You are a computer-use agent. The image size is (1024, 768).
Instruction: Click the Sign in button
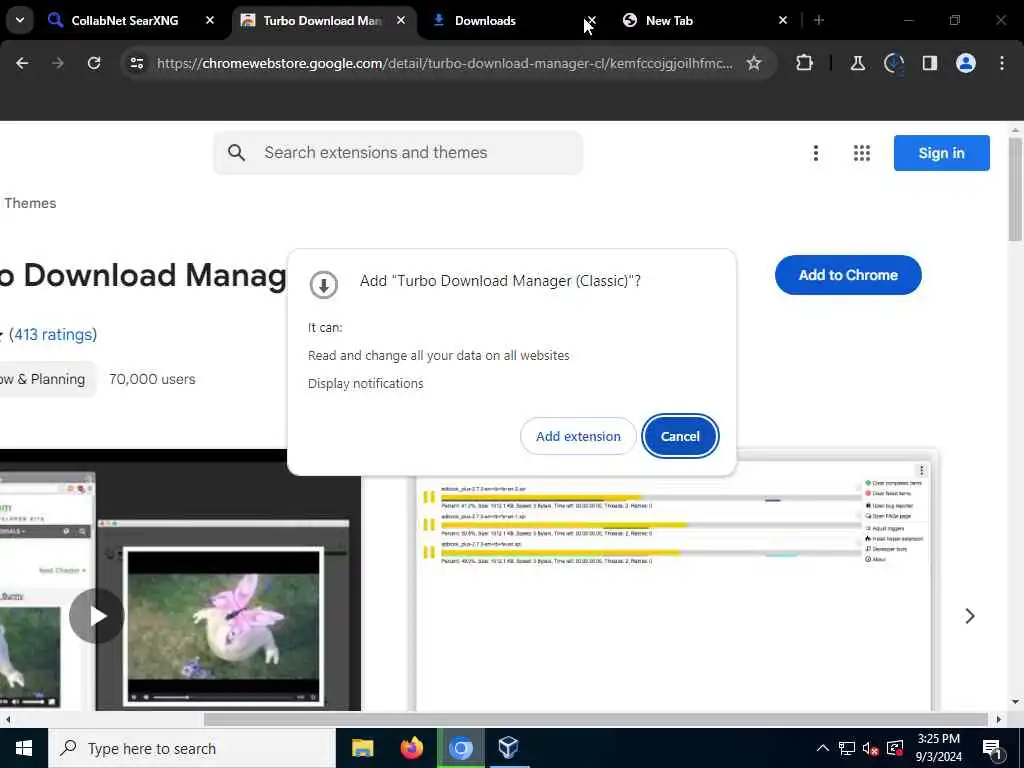coord(941,153)
